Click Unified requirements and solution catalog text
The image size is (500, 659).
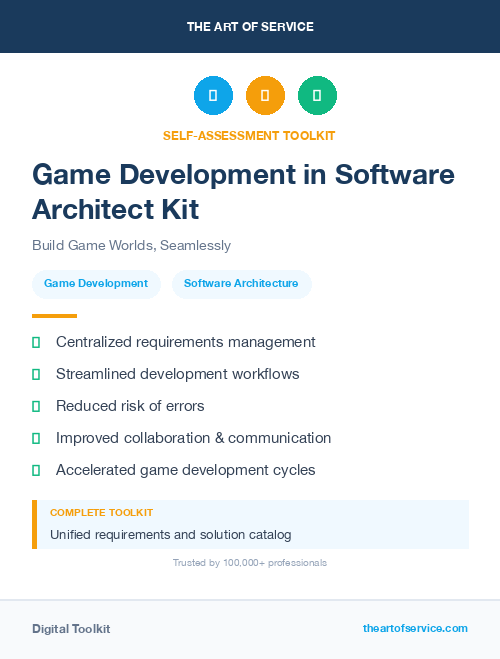click(171, 535)
